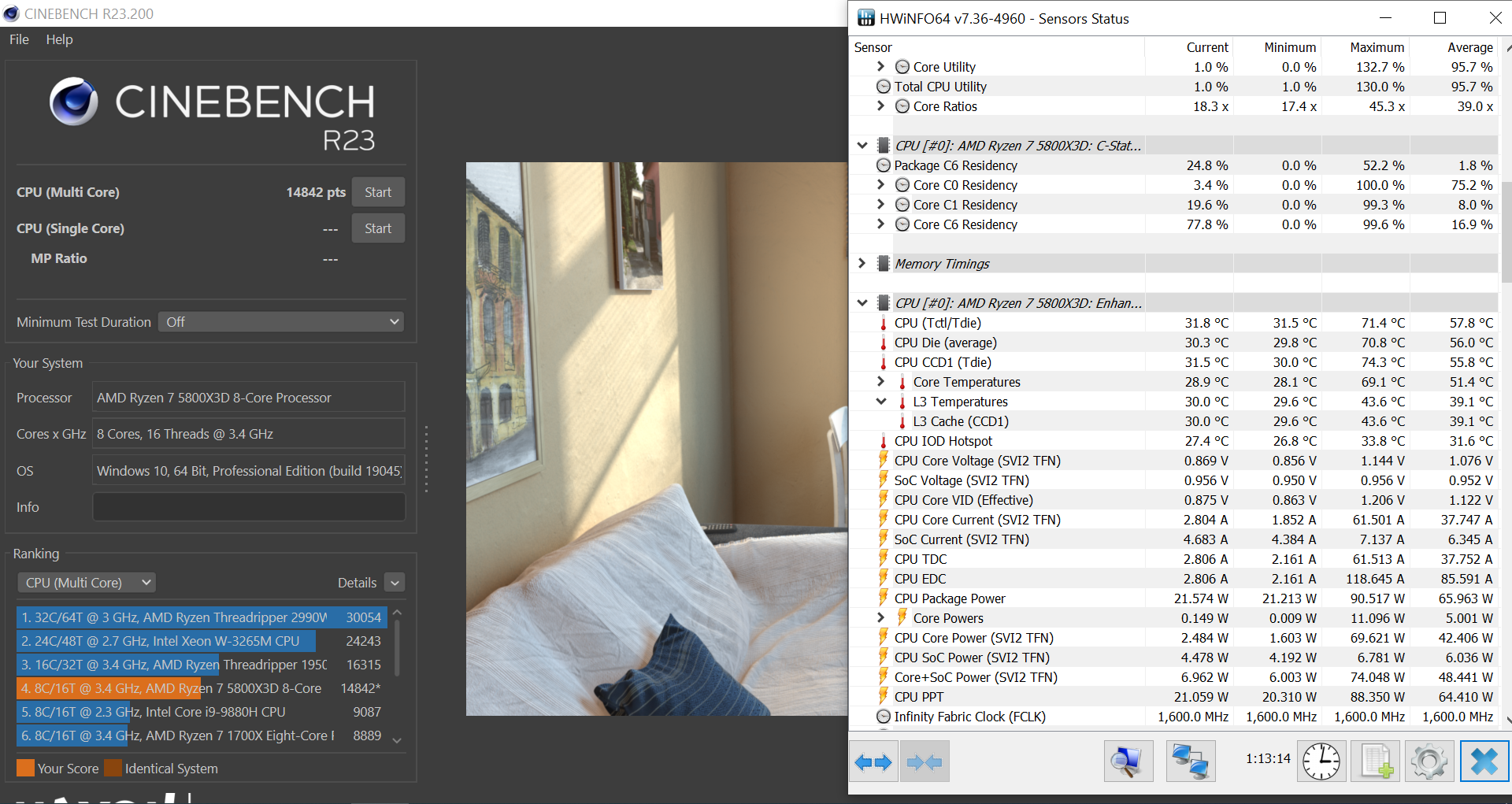Click the lightning icon beside CPU PPT

click(x=884, y=696)
